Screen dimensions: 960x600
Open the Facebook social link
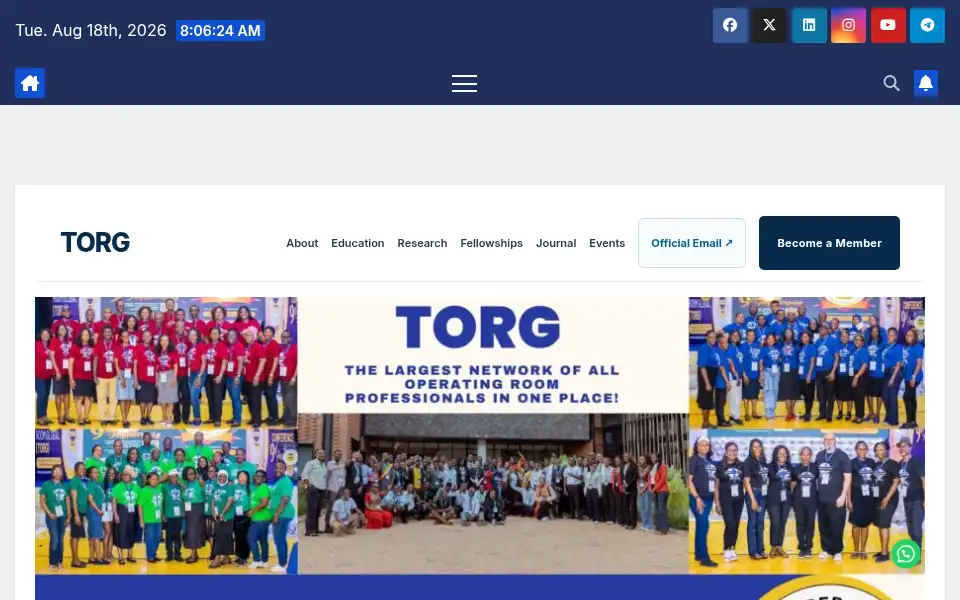coord(730,25)
